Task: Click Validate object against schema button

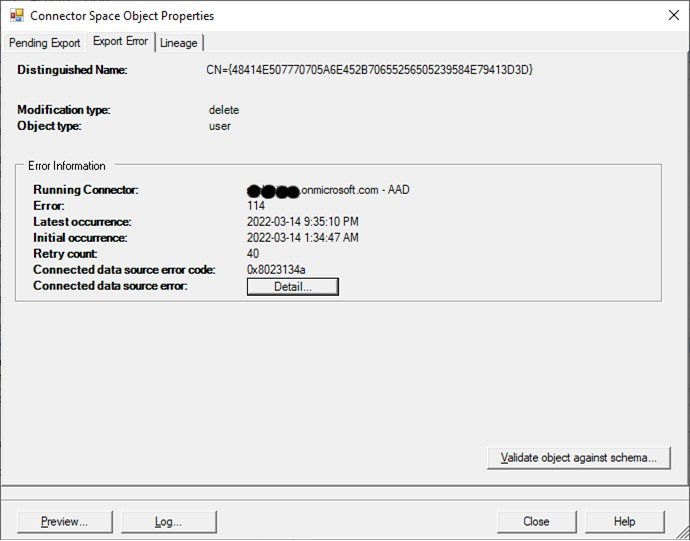Action: 579,458
